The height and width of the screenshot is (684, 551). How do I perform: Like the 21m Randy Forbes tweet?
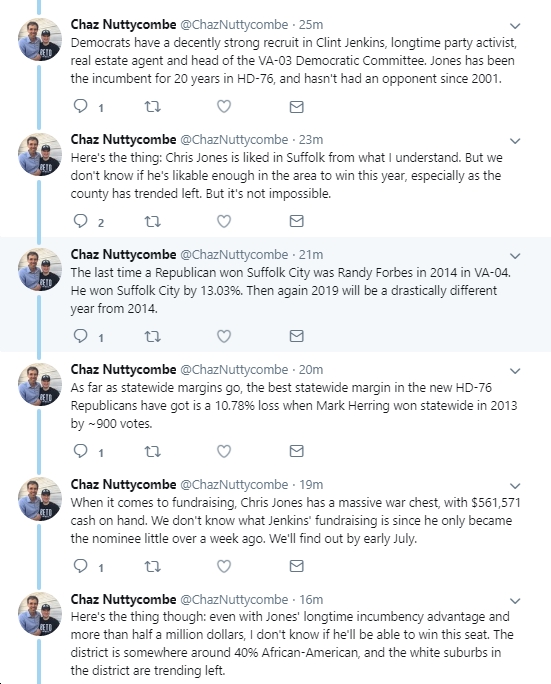(x=224, y=336)
